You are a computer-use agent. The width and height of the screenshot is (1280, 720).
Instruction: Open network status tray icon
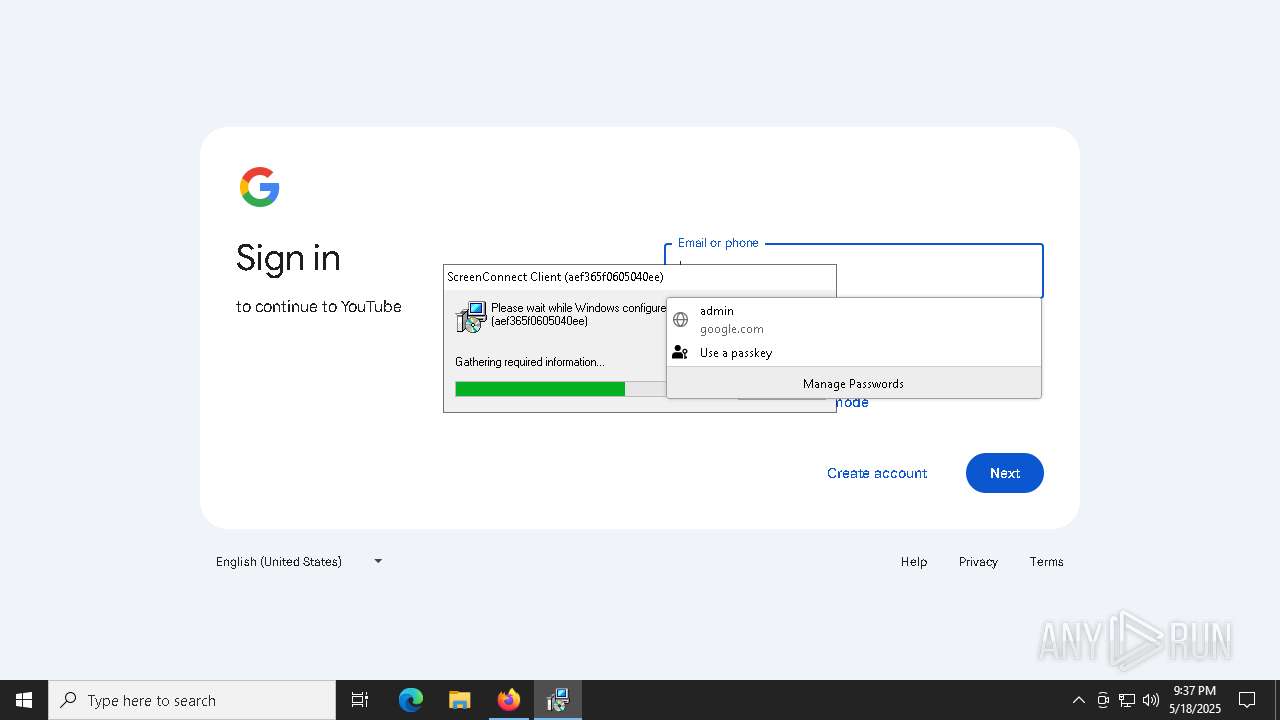pos(1127,700)
